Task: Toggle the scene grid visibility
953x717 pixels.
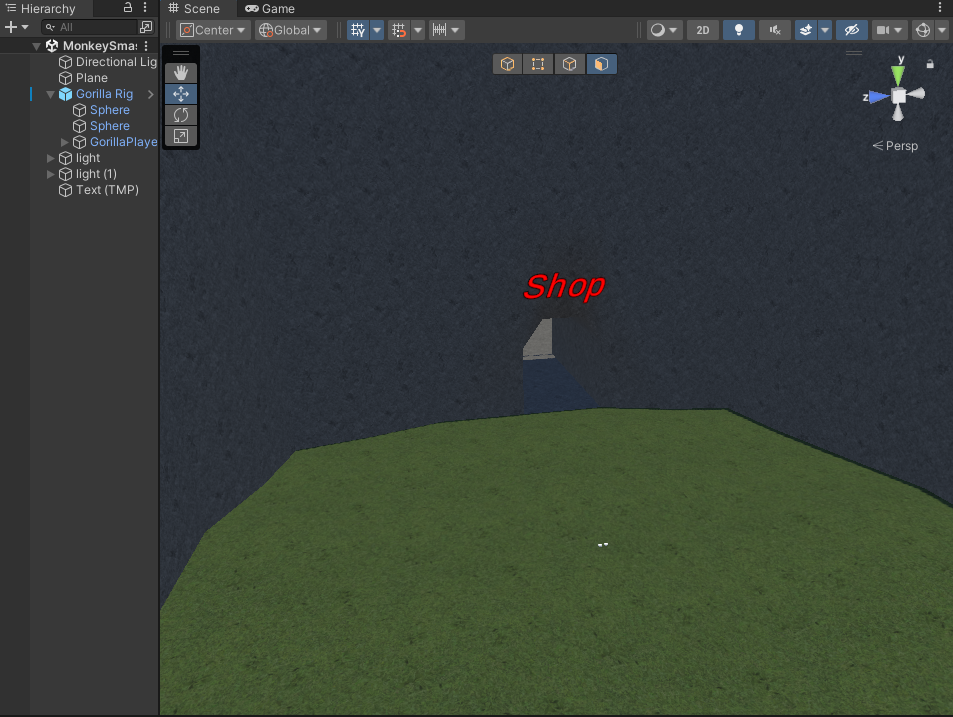Action: pyautogui.click(x=358, y=30)
